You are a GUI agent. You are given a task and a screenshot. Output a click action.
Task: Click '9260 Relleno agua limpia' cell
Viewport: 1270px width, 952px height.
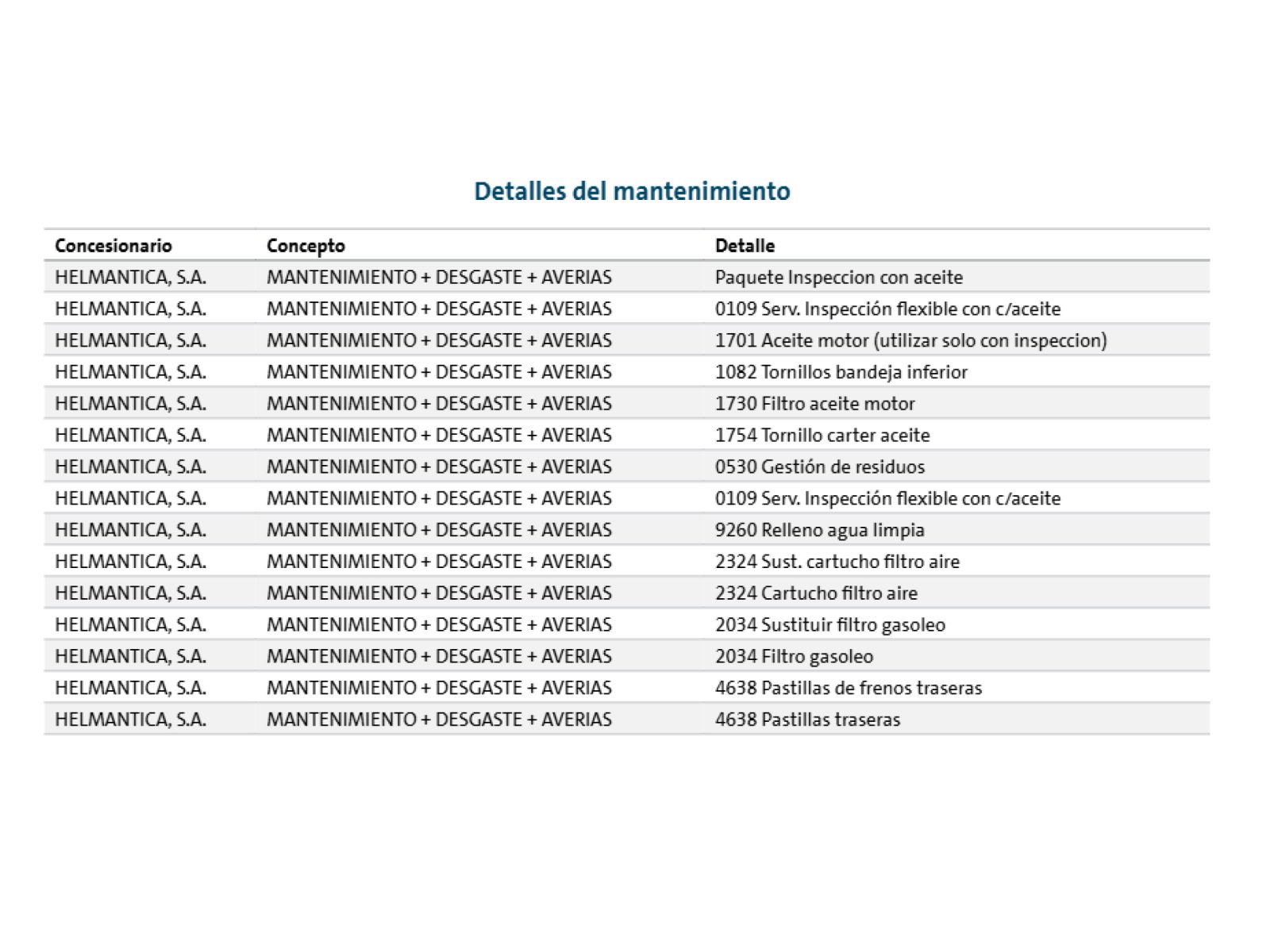pyautogui.click(x=819, y=530)
